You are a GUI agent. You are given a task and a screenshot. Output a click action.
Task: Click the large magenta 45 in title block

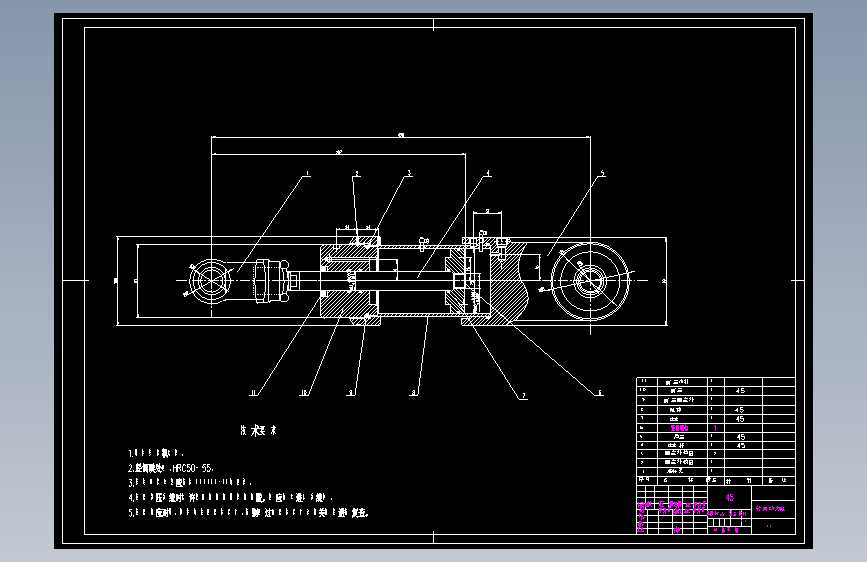point(729,497)
